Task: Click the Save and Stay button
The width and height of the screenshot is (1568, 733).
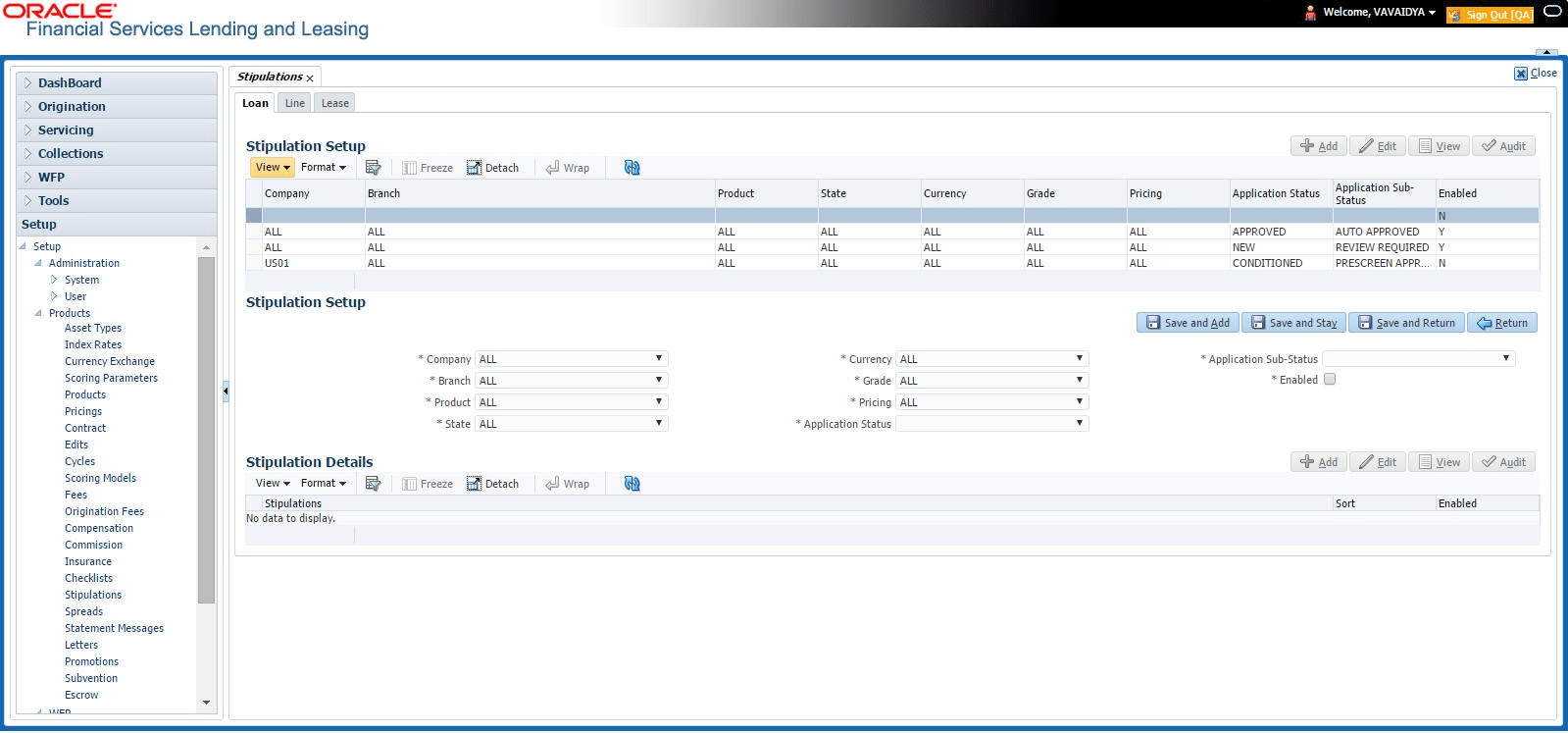Action: pos(1294,323)
